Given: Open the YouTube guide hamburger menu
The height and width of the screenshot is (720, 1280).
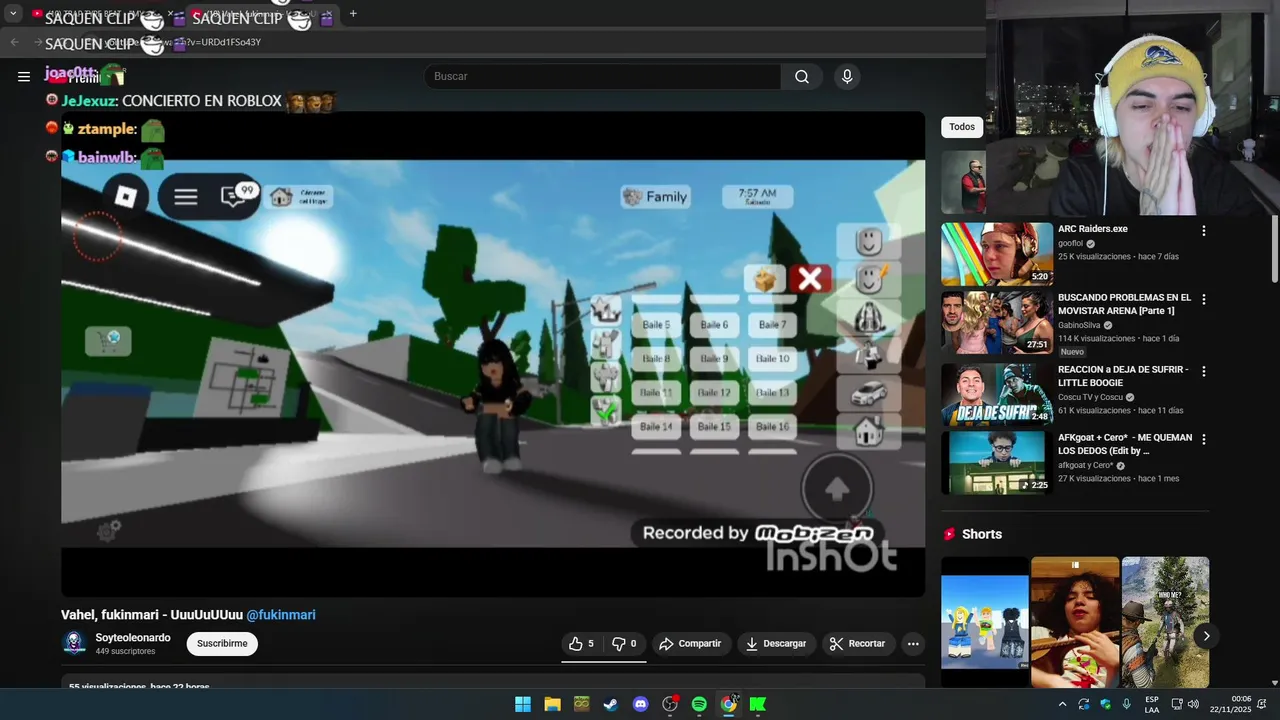Looking at the screenshot, I should point(24,76).
